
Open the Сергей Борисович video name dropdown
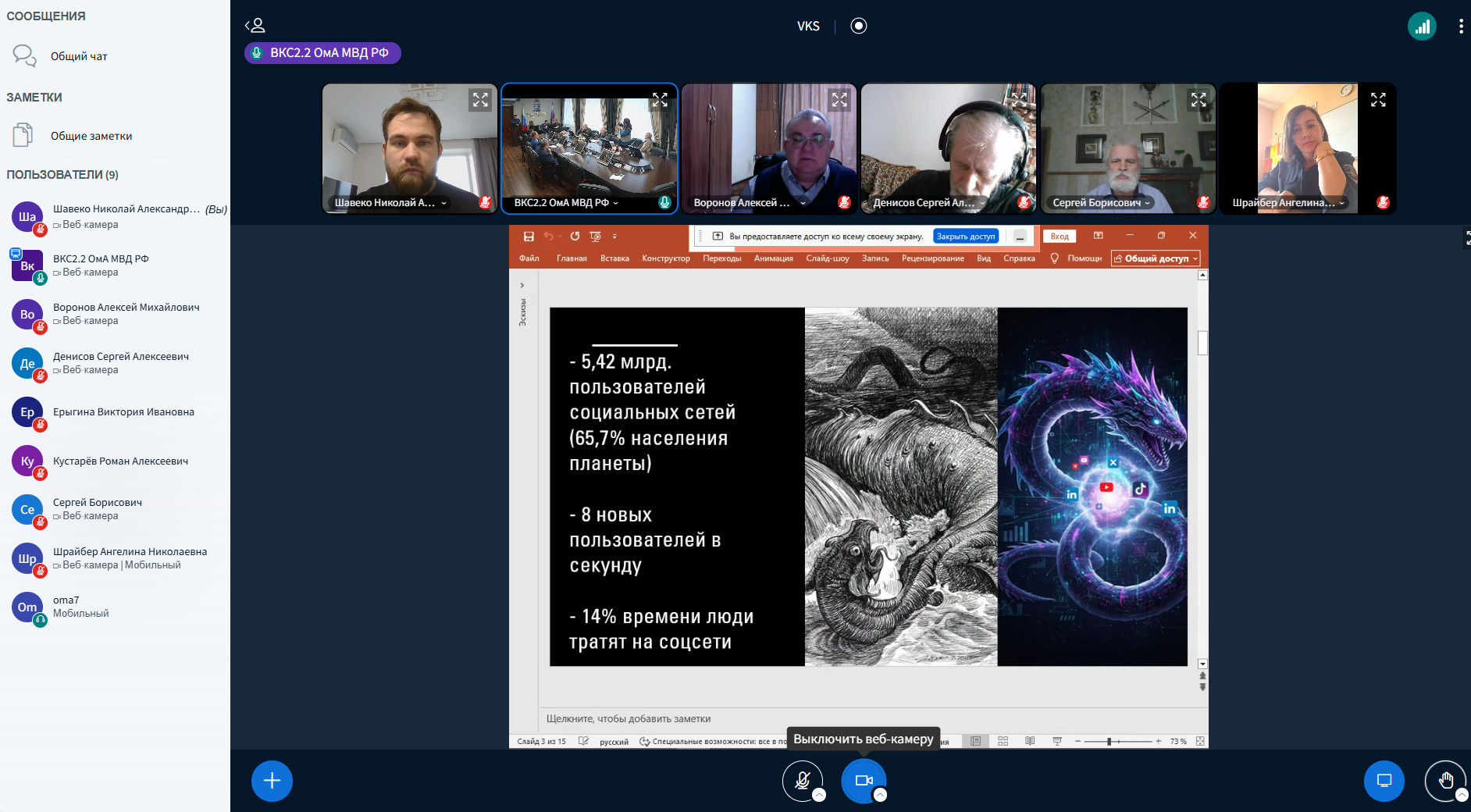click(1148, 203)
